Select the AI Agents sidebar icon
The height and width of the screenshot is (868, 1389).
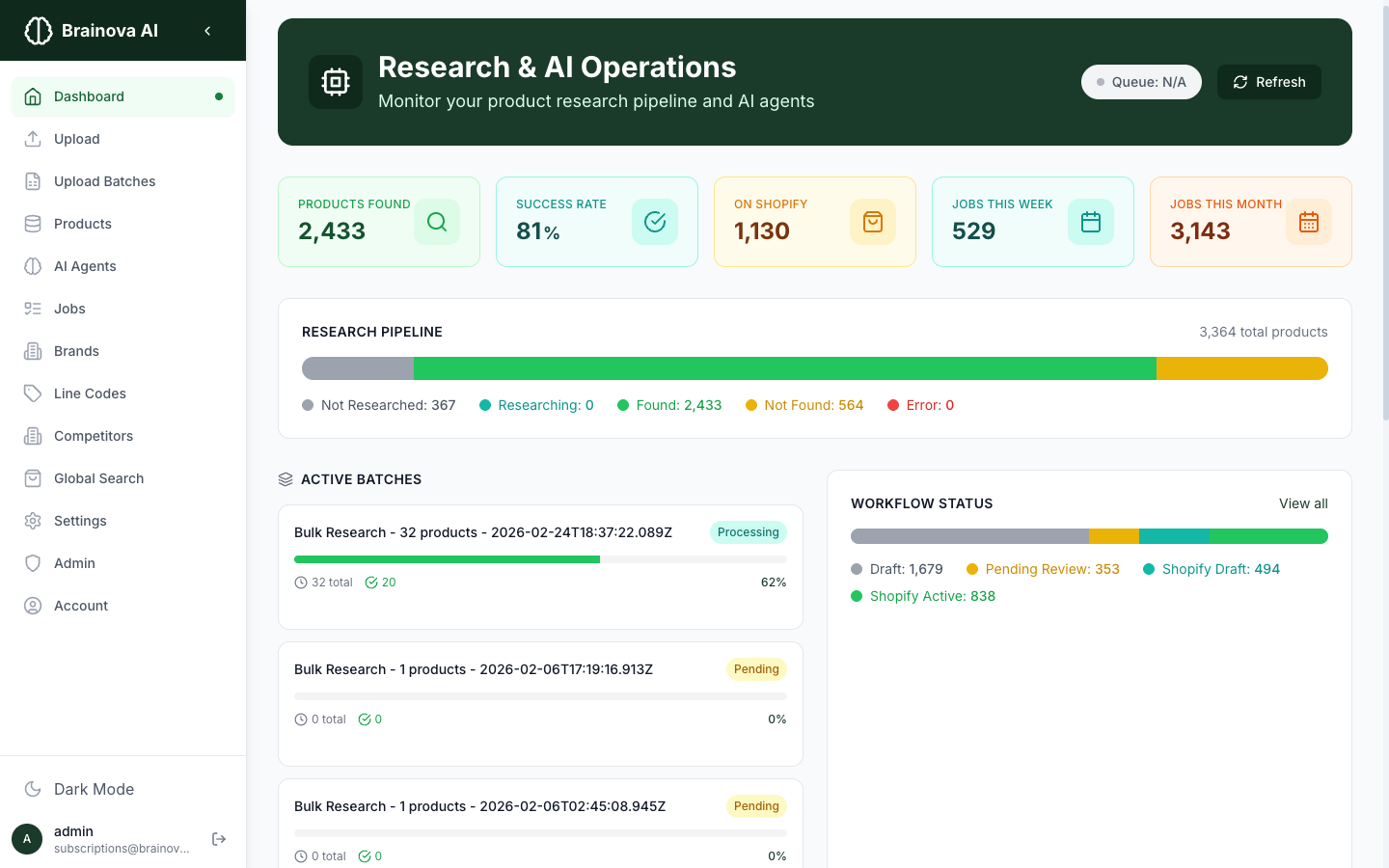click(x=32, y=266)
